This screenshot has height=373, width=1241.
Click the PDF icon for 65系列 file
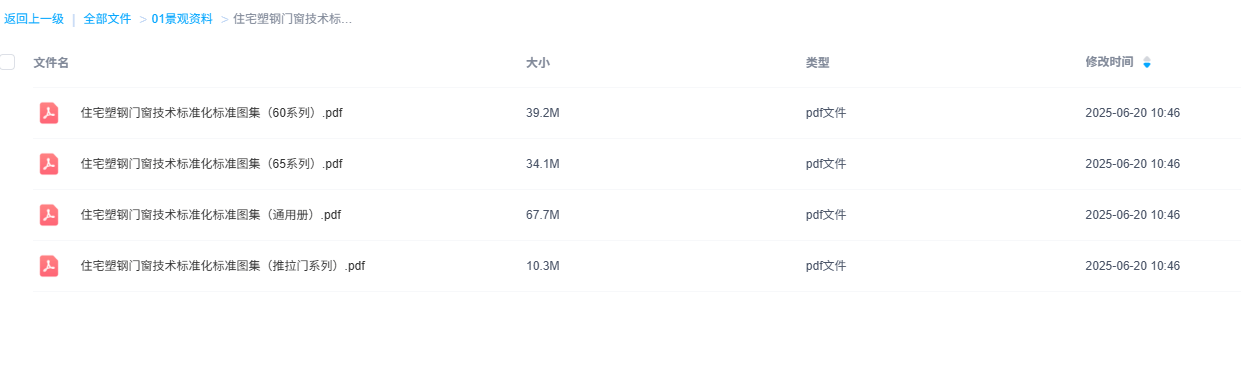tap(49, 164)
